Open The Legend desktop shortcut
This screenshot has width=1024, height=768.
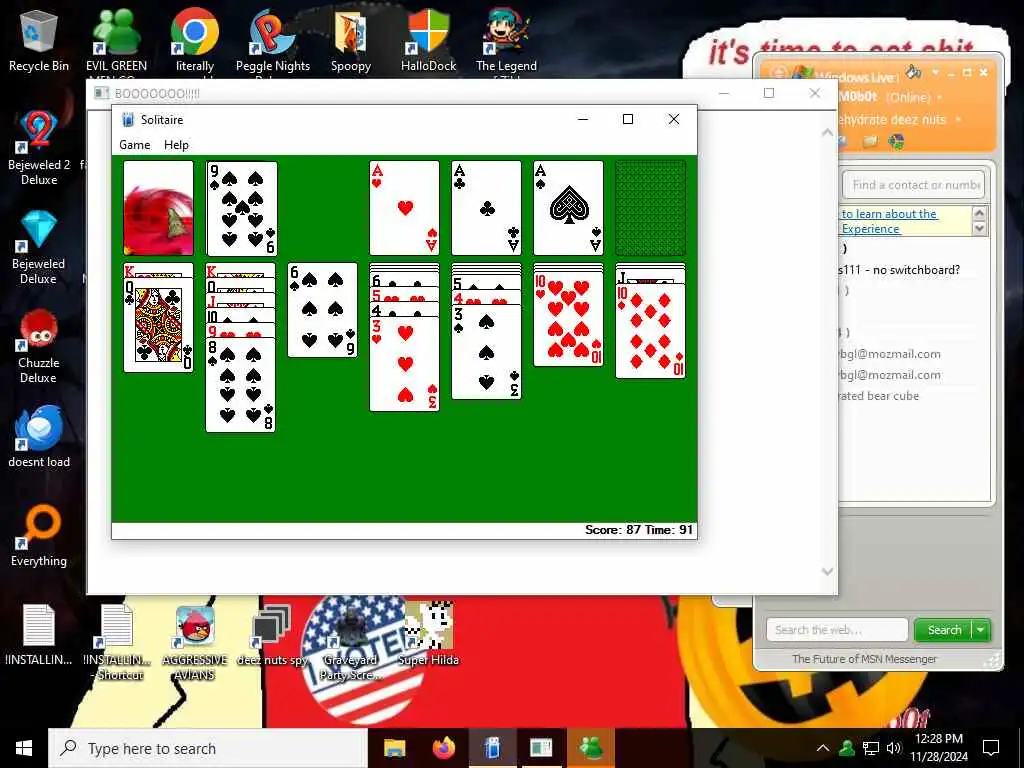click(506, 40)
